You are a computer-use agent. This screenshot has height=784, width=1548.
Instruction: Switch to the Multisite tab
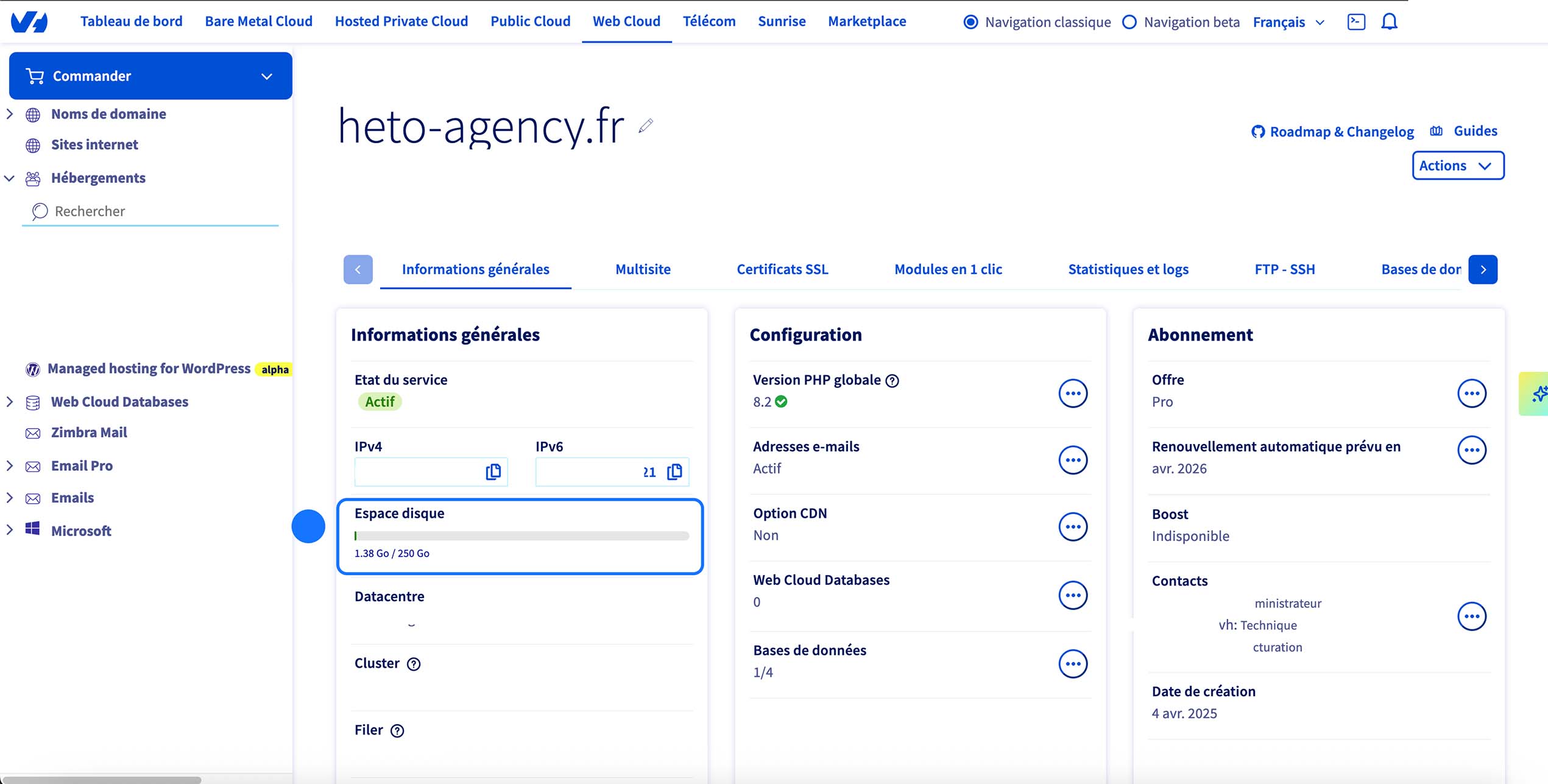(643, 269)
